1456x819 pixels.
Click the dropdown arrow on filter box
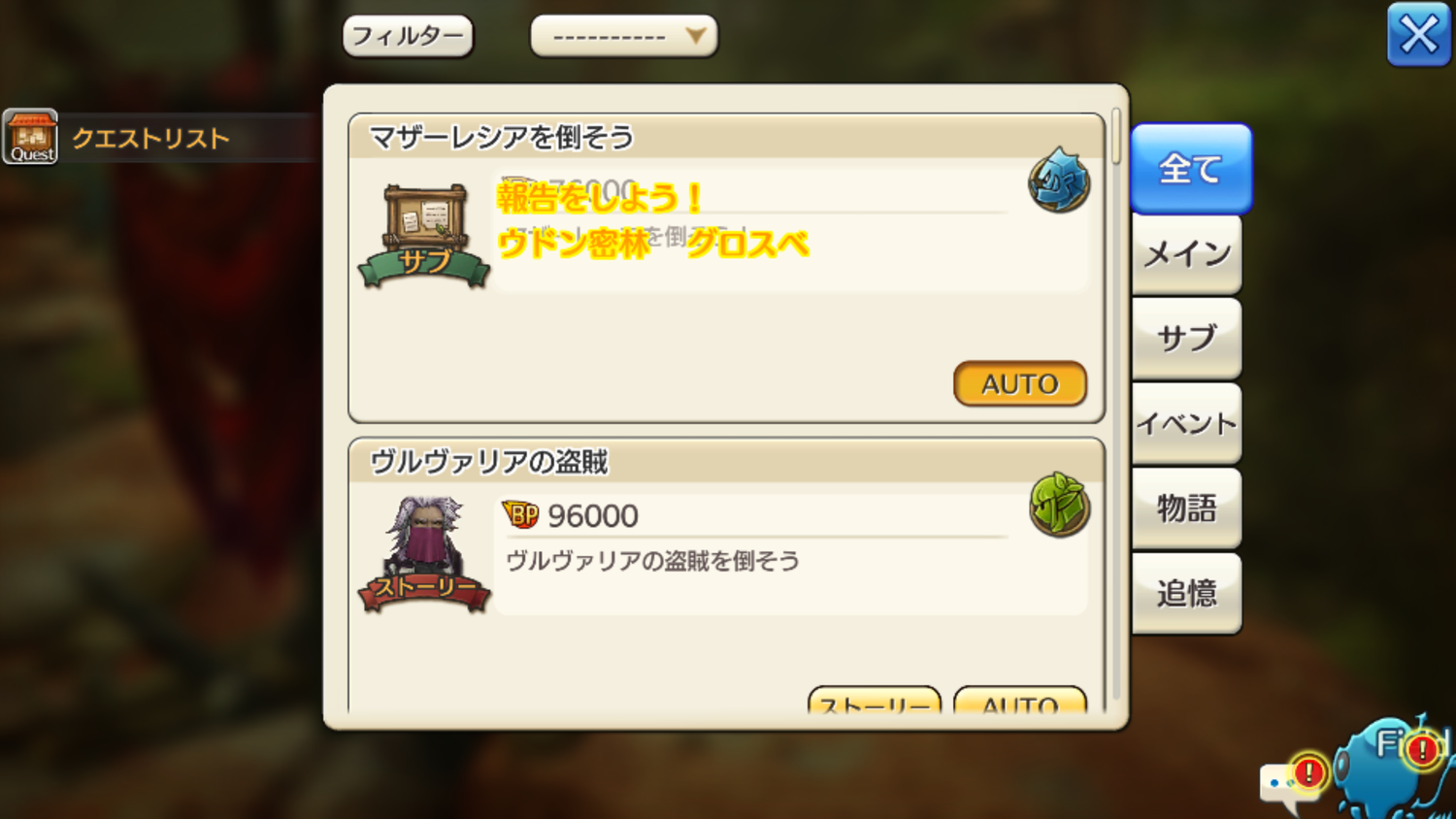point(695,36)
